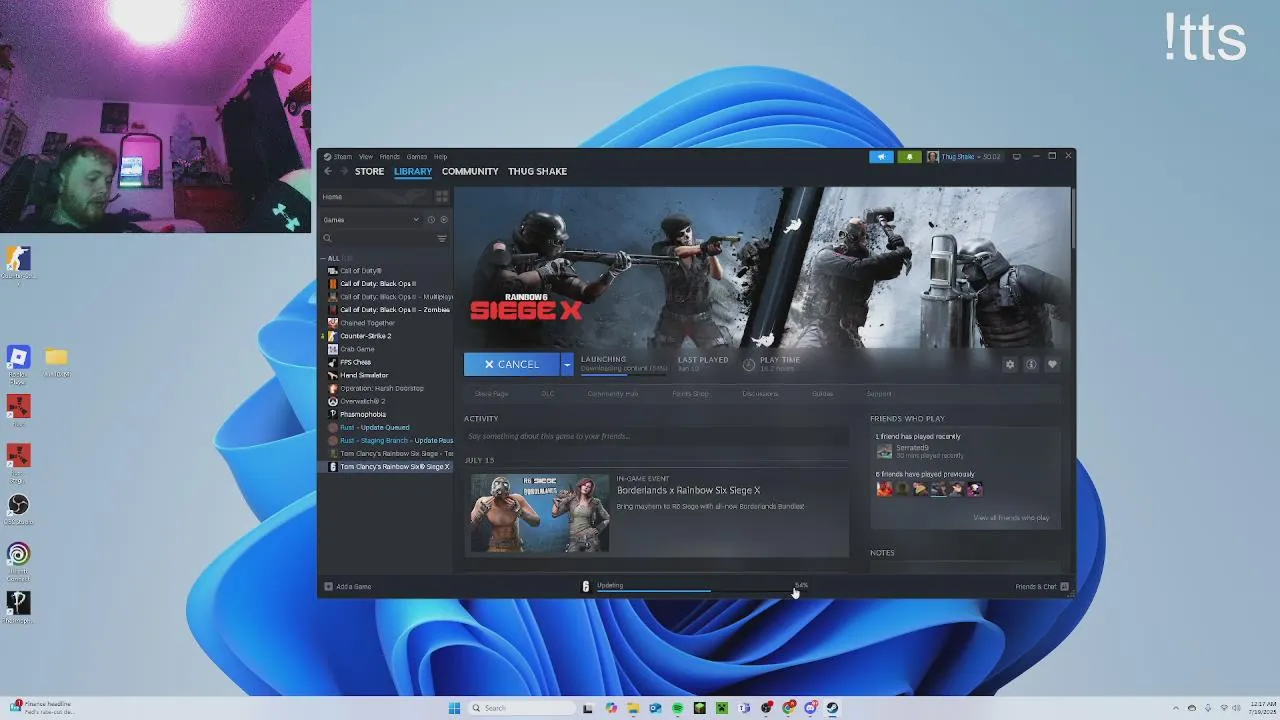Open the COMMUNITY tab
Image resolution: width=1280 pixels, height=720 pixels.
coord(470,172)
